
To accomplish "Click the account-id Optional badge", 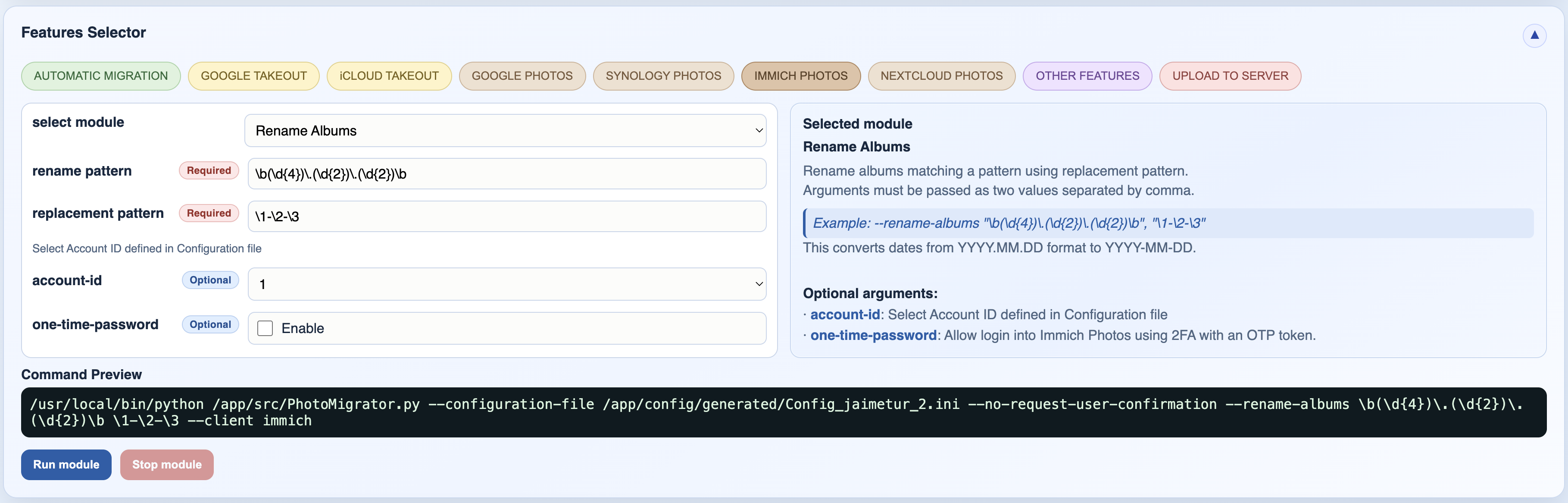I will (x=210, y=280).
